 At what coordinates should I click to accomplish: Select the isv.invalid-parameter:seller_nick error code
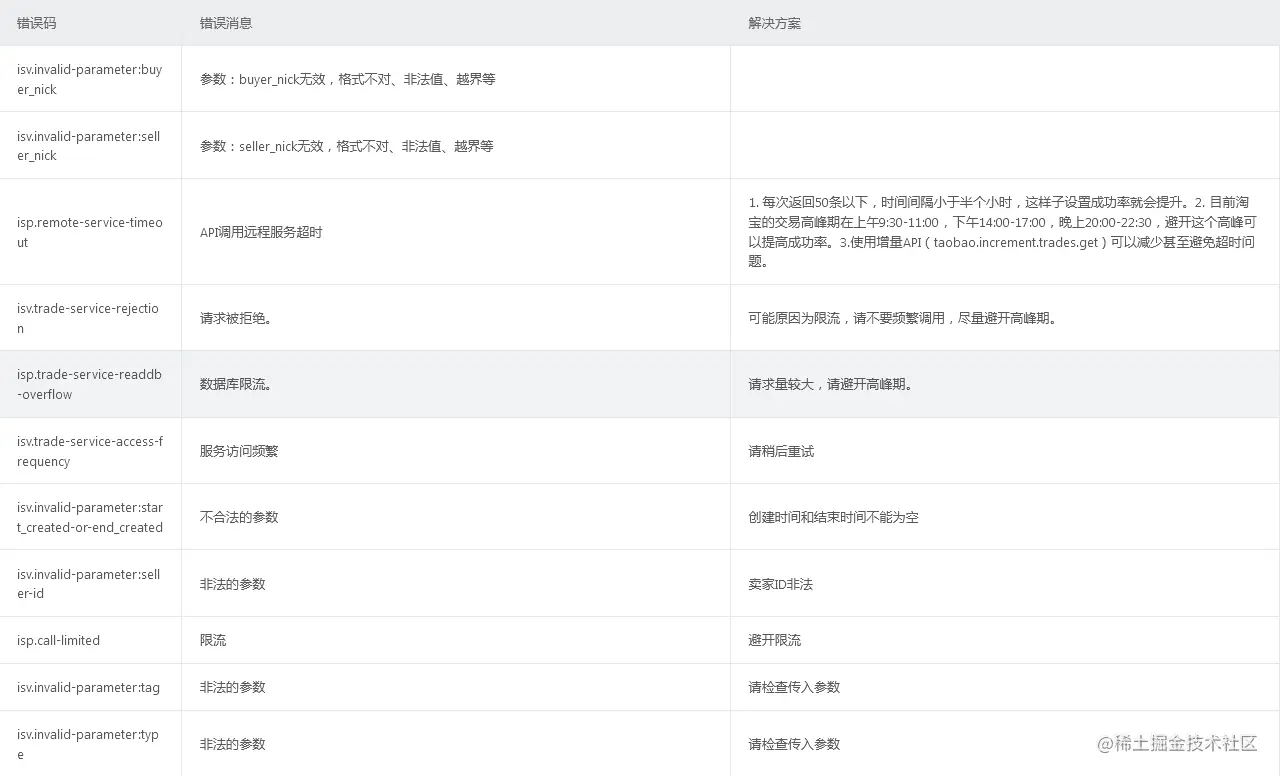pos(88,145)
